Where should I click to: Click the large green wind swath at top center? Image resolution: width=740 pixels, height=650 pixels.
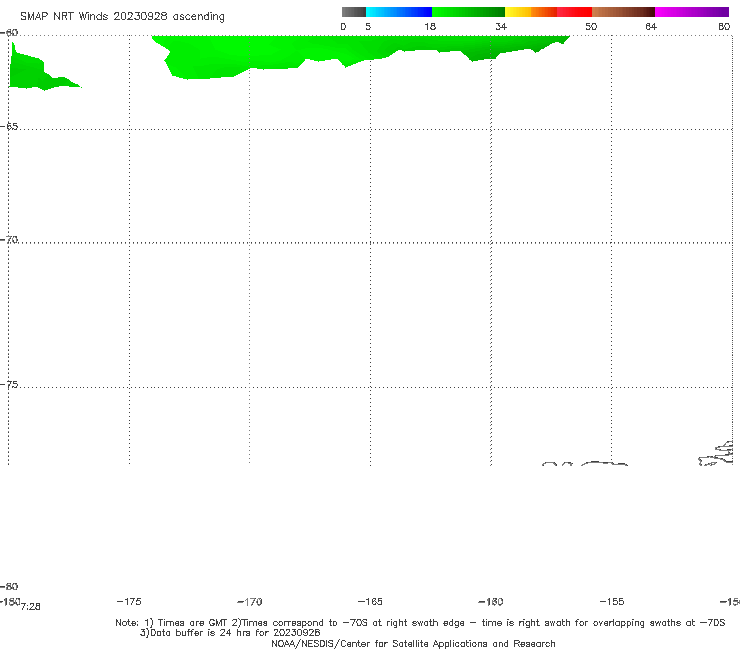tap(361, 57)
